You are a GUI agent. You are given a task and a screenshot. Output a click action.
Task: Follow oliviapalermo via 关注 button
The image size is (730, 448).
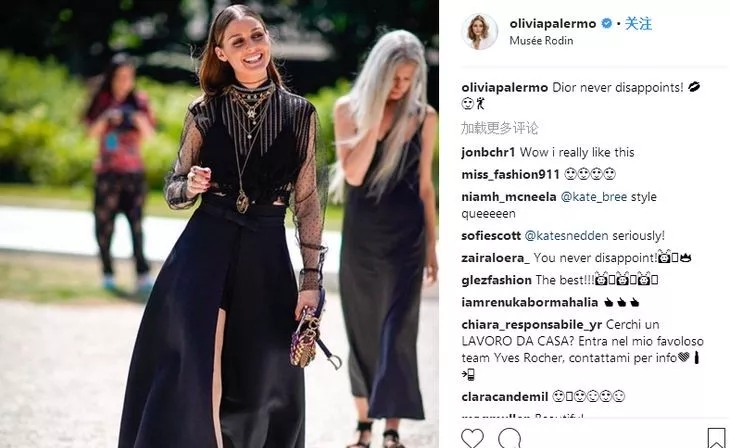(638, 23)
